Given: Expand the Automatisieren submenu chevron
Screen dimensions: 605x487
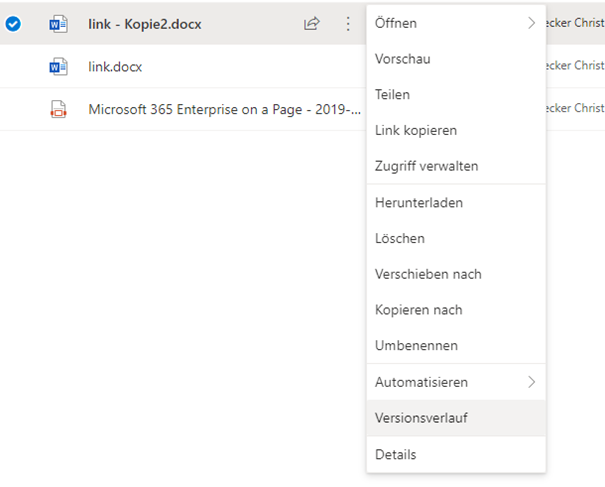Looking at the screenshot, I should [x=531, y=382].
